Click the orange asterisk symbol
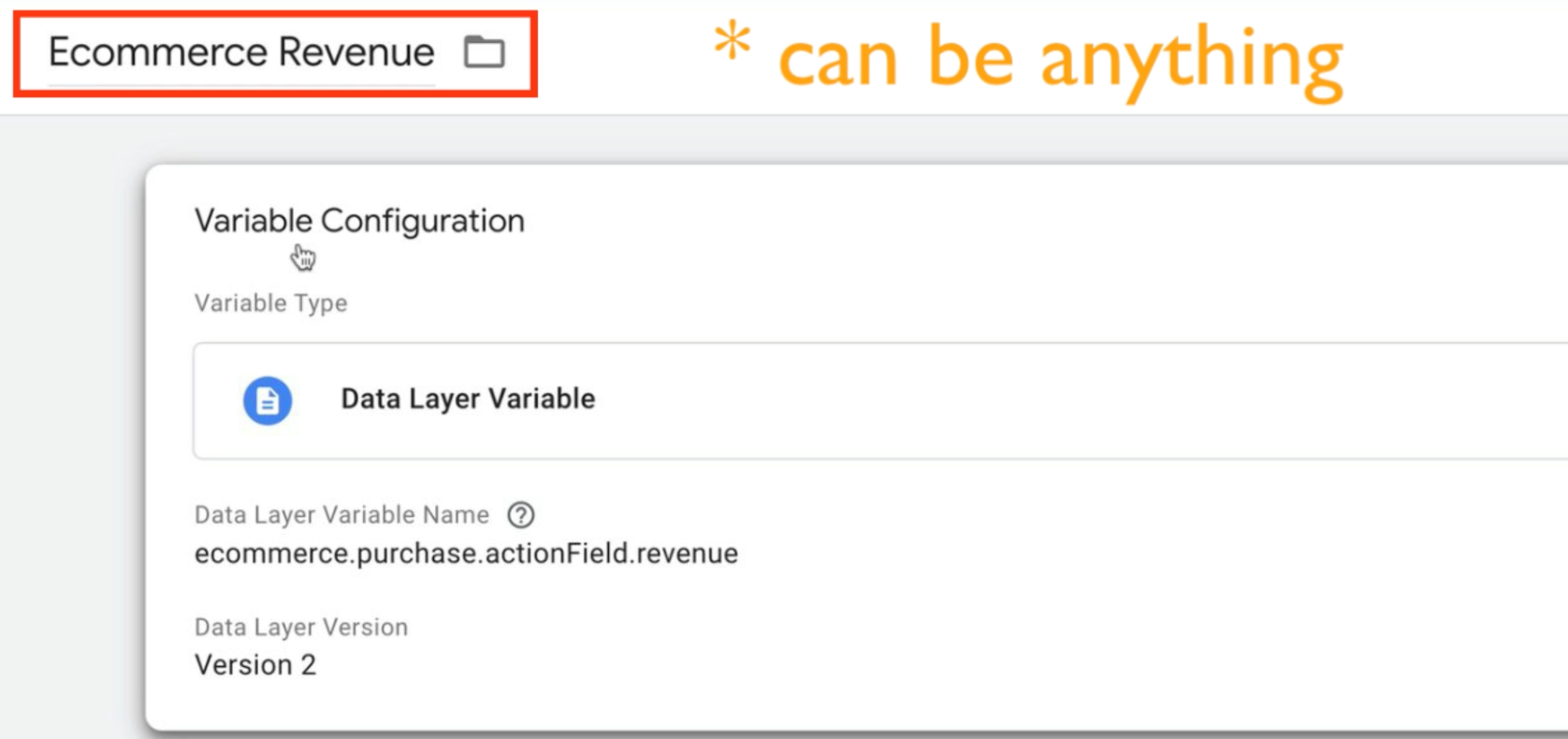This screenshot has width=1568, height=739. pyautogui.click(x=732, y=43)
